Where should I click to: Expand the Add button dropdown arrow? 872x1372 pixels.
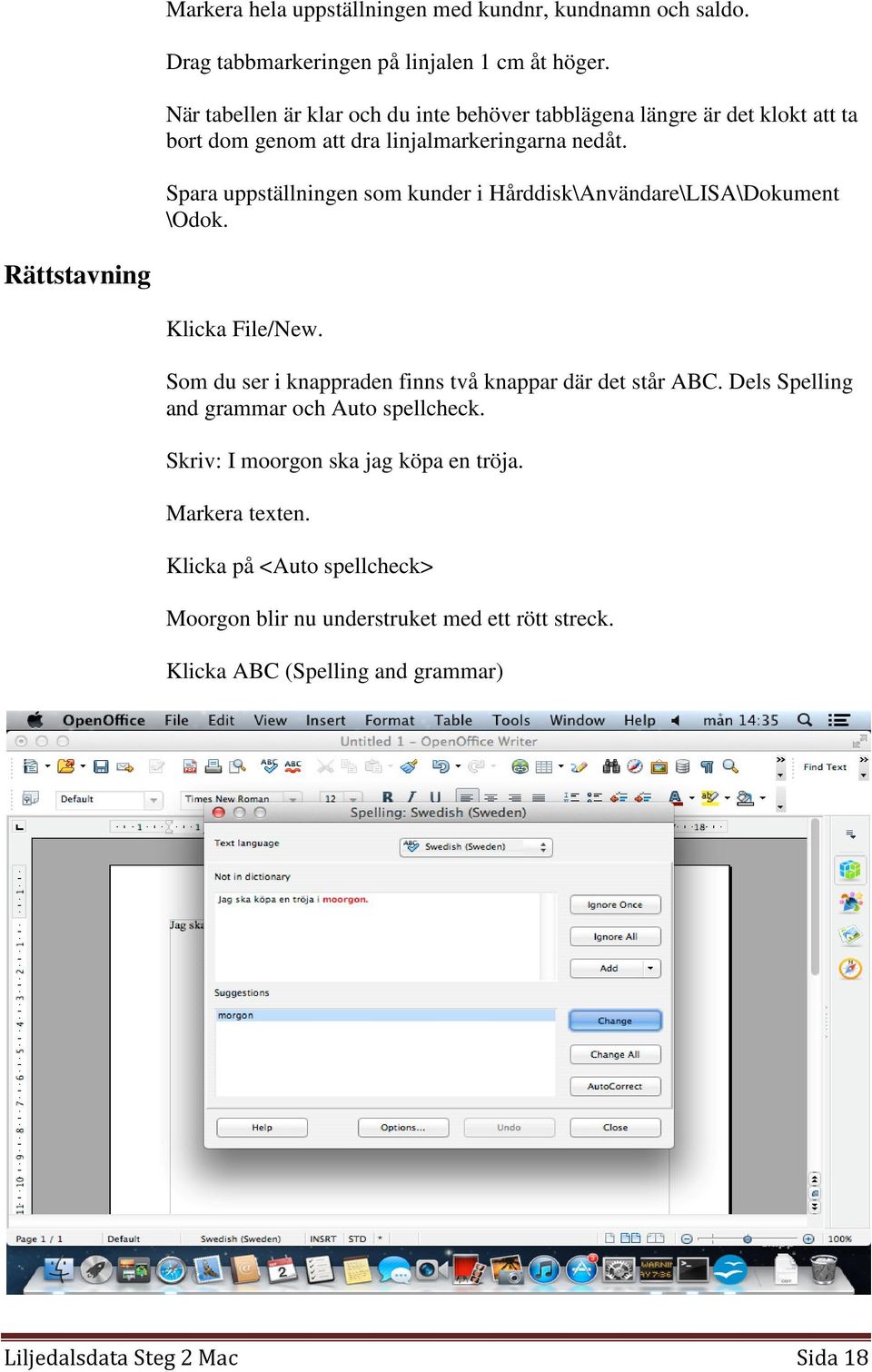tap(650, 968)
